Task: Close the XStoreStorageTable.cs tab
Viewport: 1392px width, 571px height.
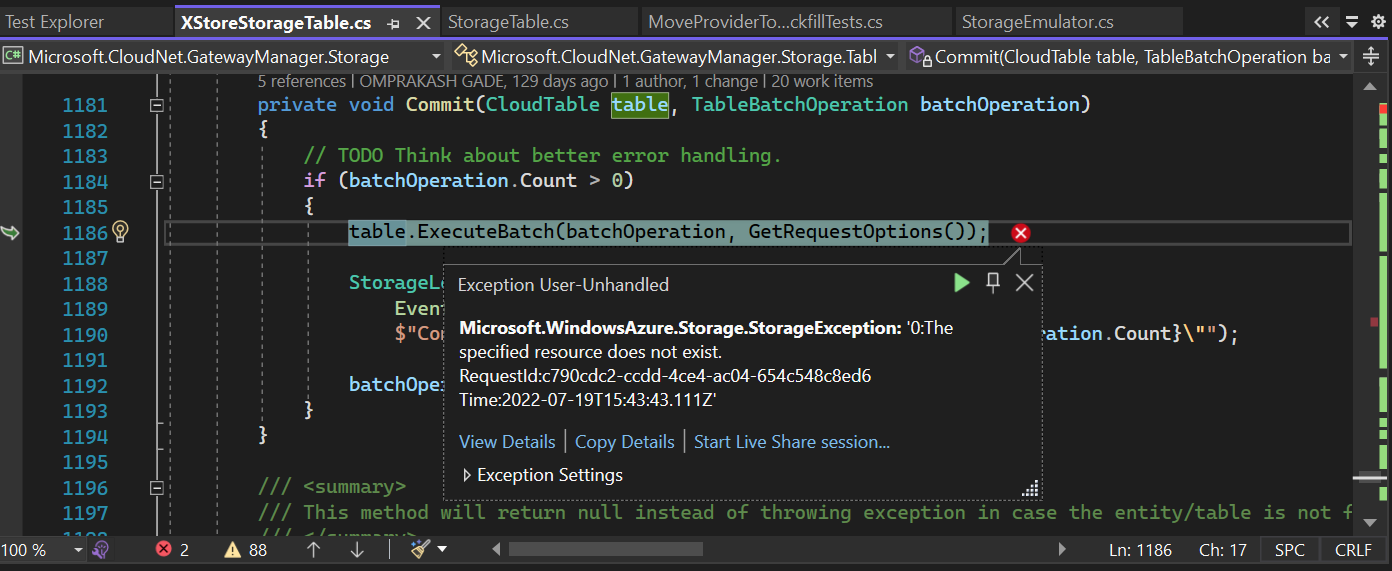Action: pos(424,22)
